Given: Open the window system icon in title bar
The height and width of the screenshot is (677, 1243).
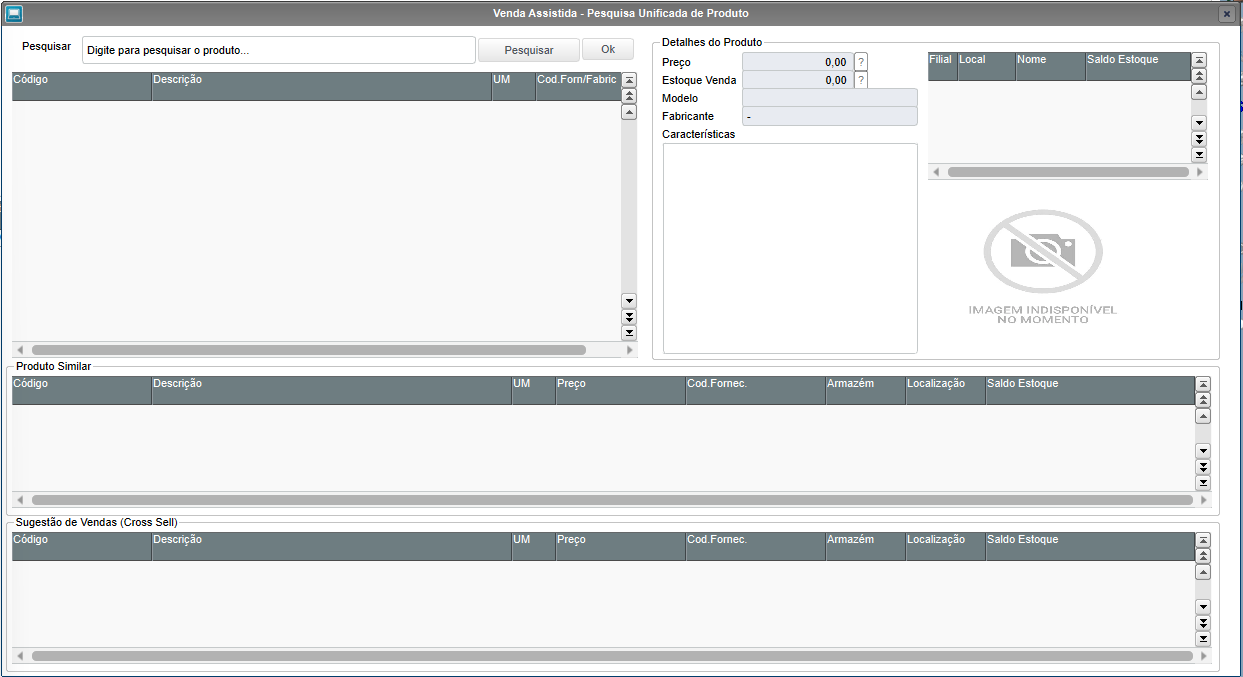Looking at the screenshot, I should pos(15,14).
